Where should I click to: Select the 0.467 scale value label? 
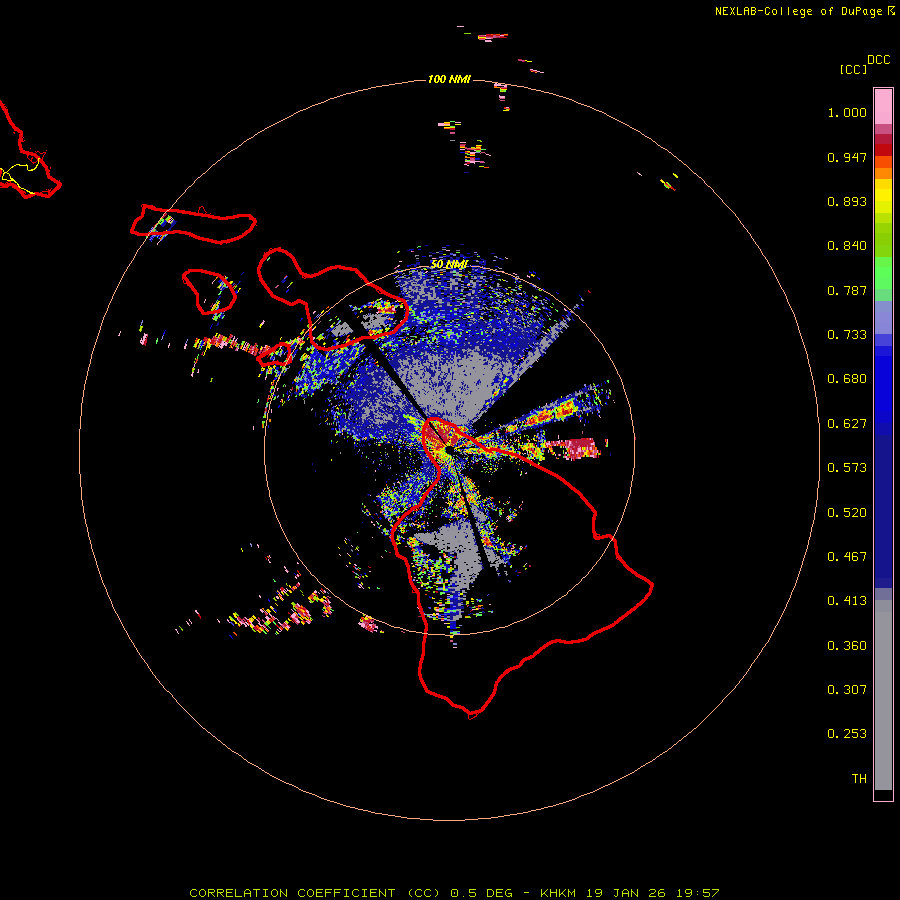(x=847, y=557)
